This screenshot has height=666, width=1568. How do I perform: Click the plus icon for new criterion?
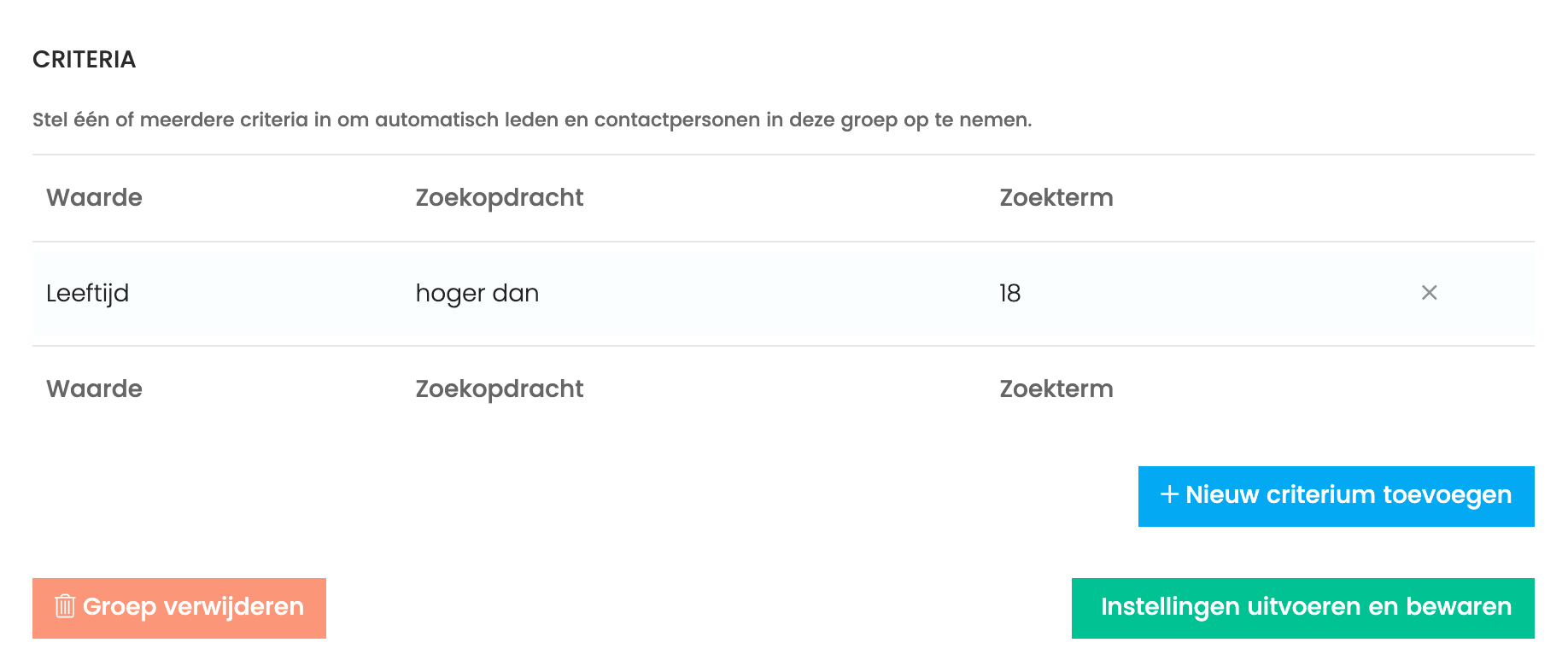point(1169,494)
